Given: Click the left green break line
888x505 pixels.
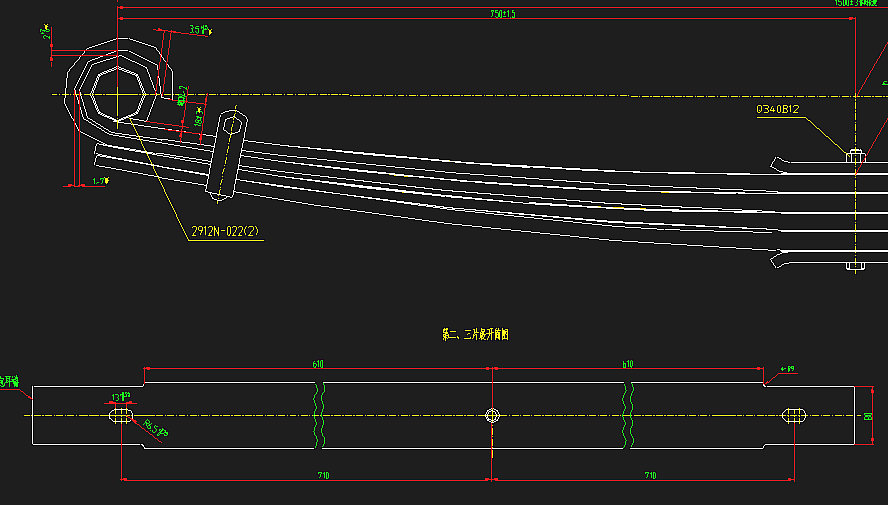Looking at the screenshot, I should click(318, 413).
